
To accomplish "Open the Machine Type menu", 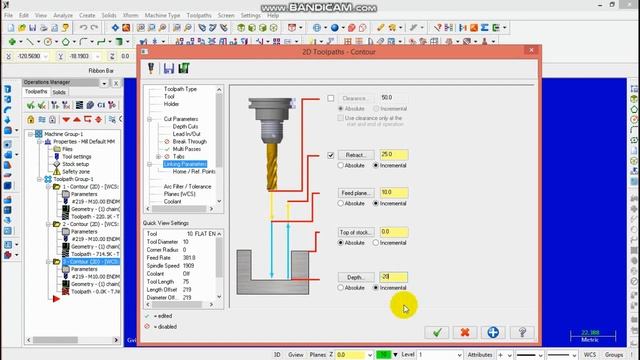I will pyautogui.click(x=162, y=15).
